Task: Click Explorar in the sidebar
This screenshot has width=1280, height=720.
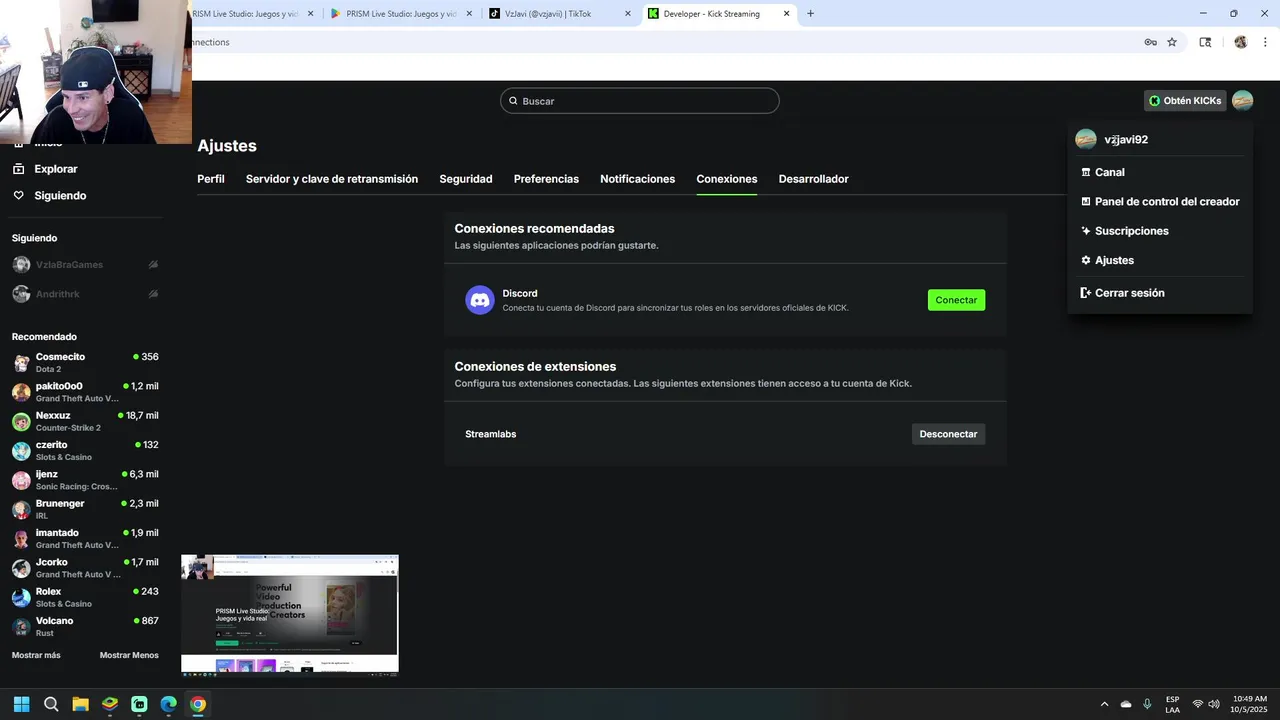Action: click(56, 169)
